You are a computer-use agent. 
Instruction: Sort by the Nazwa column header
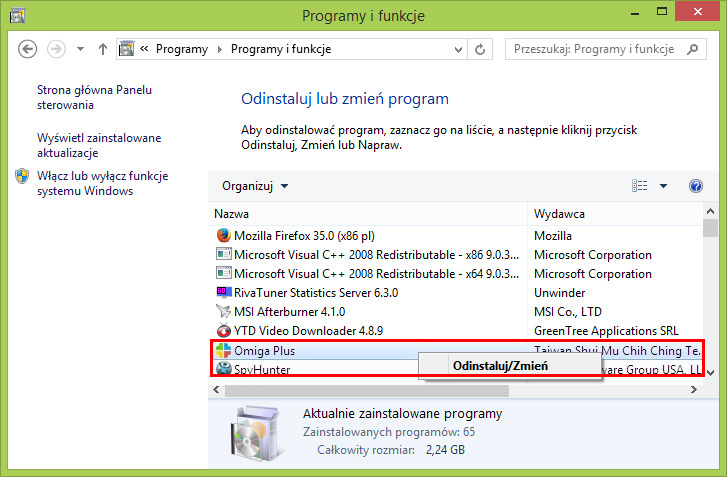(231, 214)
